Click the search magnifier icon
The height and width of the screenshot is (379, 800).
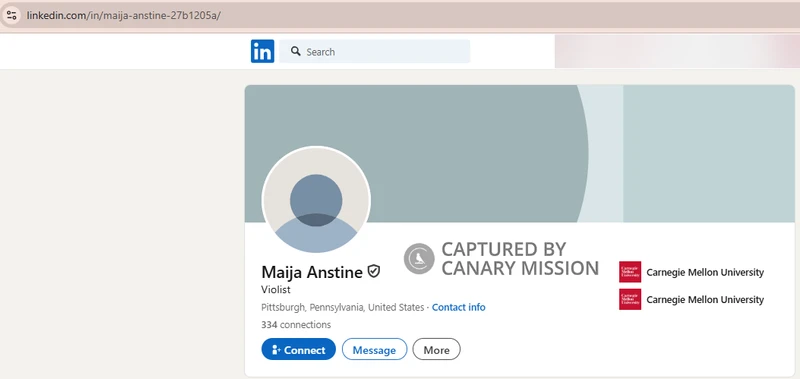[295, 52]
